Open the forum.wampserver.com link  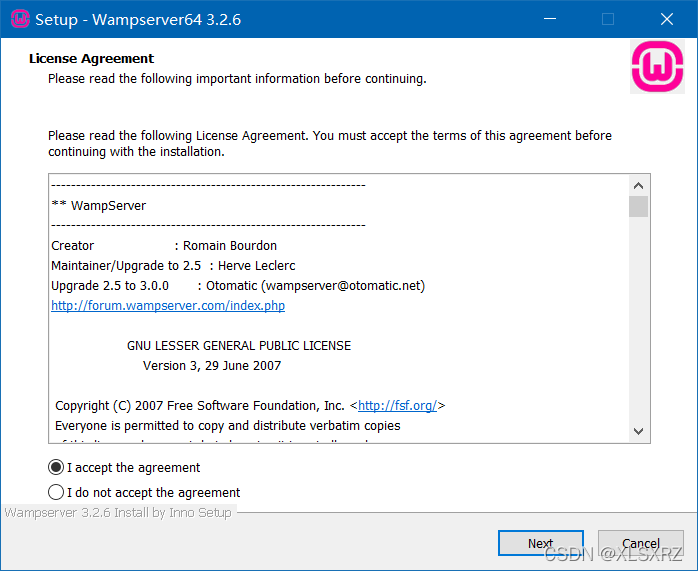[168, 306]
